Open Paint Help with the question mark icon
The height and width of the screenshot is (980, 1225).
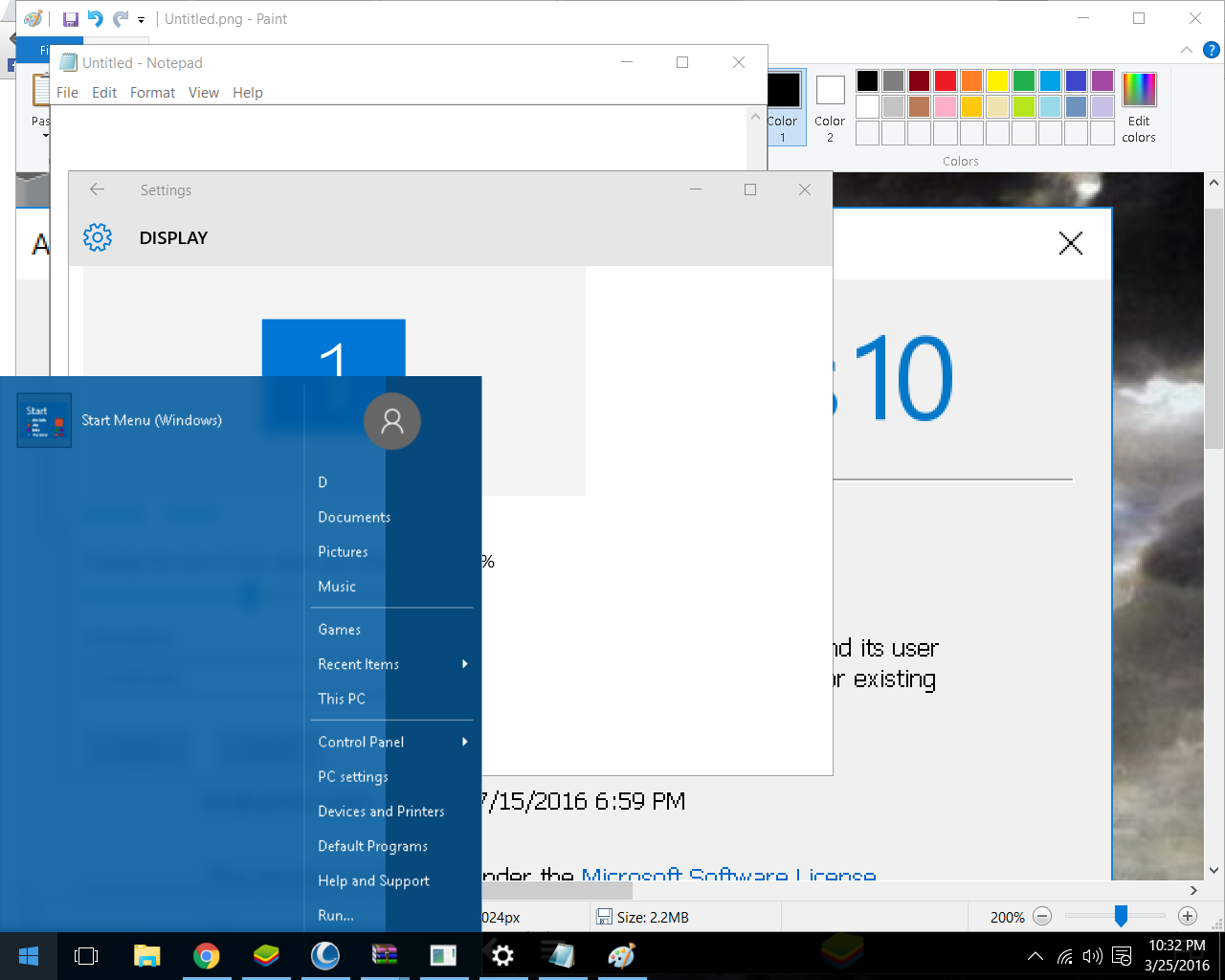click(1211, 50)
